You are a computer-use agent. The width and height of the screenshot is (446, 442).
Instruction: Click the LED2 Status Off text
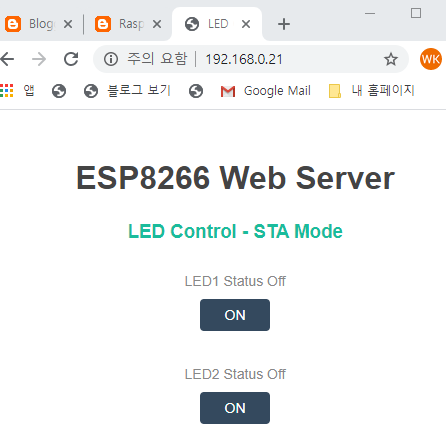tap(235, 374)
